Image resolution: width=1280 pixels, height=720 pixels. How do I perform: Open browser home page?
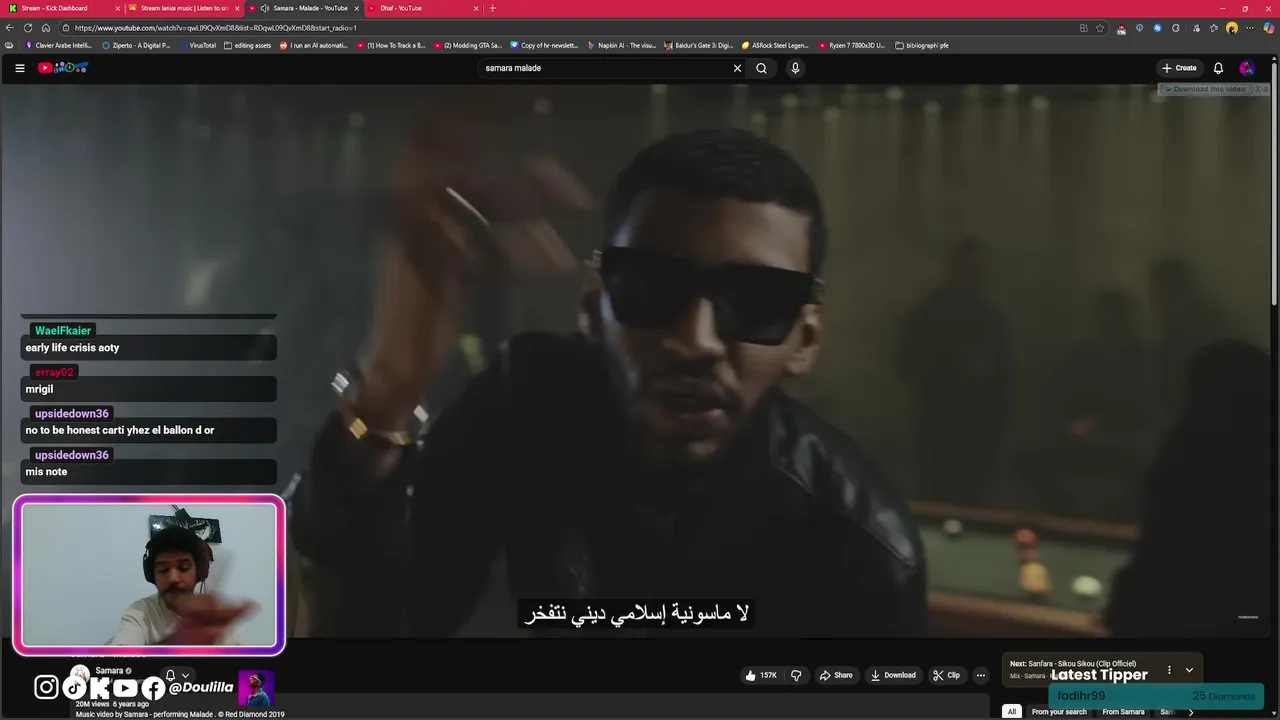pyautogui.click(x=45, y=28)
